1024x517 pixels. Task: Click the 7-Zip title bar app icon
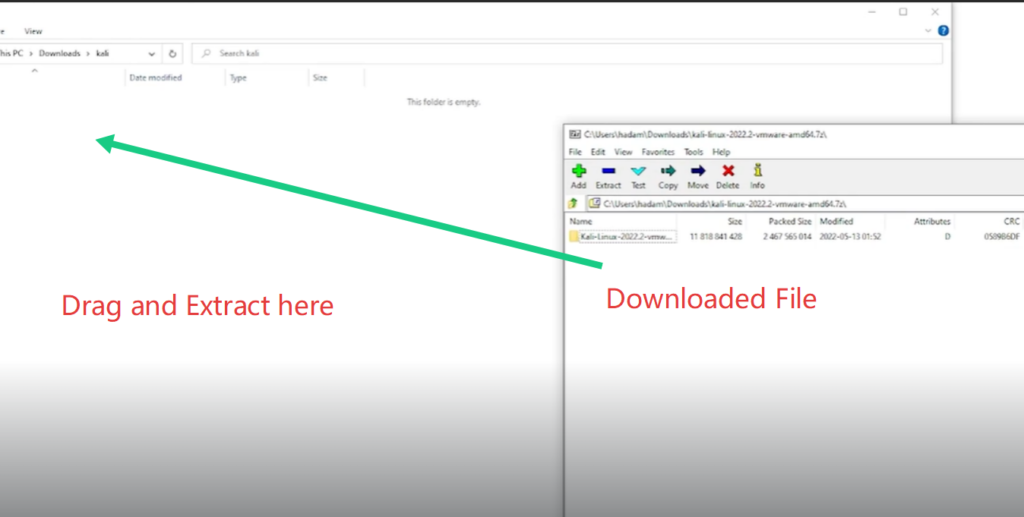[x=575, y=134]
